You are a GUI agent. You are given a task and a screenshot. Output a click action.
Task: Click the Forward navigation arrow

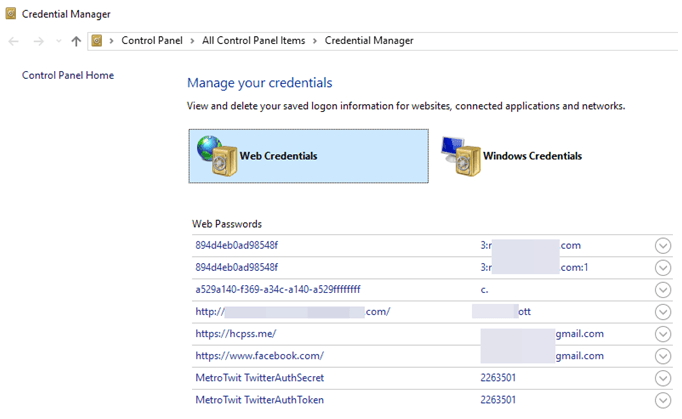click(39, 41)
